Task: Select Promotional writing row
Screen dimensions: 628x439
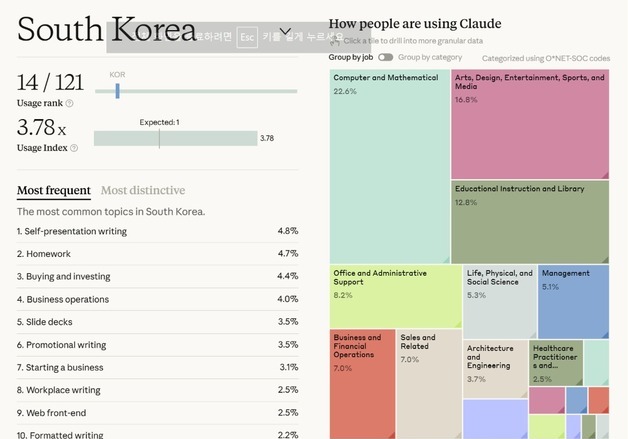Action: tap(157, 344)
